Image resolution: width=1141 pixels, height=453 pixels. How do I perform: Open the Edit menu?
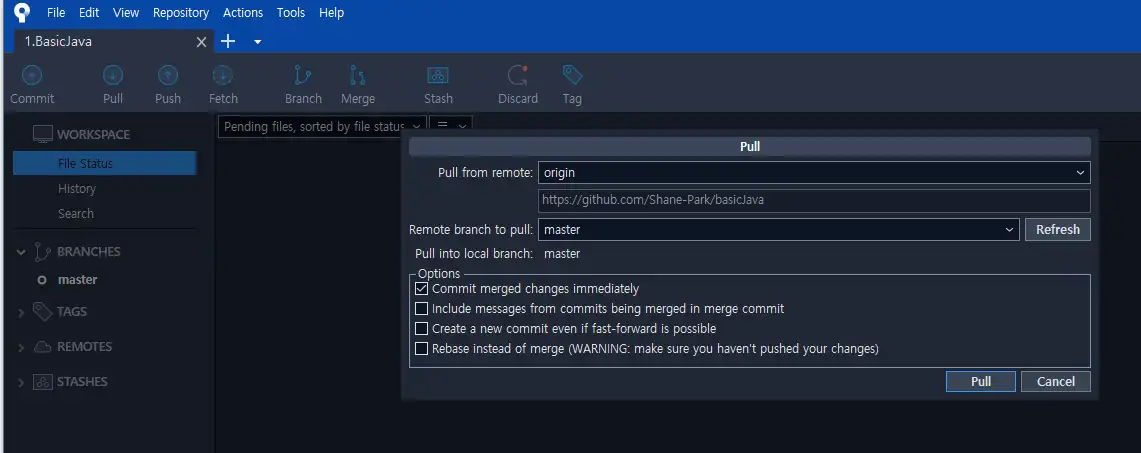point(89,12)
